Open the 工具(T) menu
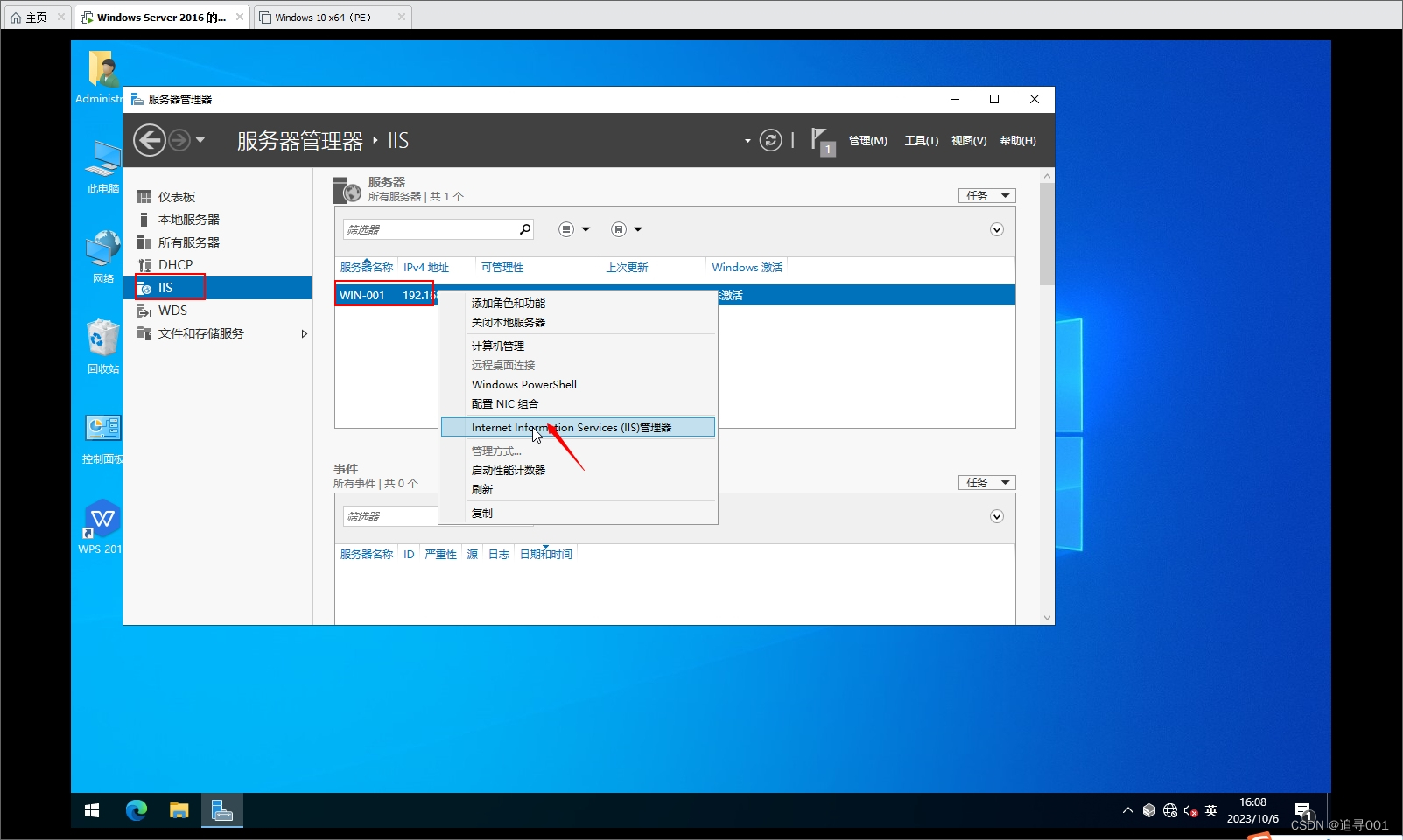This screenshot has height=840, width=1403. pyautogui.click(x=921, y=141)
